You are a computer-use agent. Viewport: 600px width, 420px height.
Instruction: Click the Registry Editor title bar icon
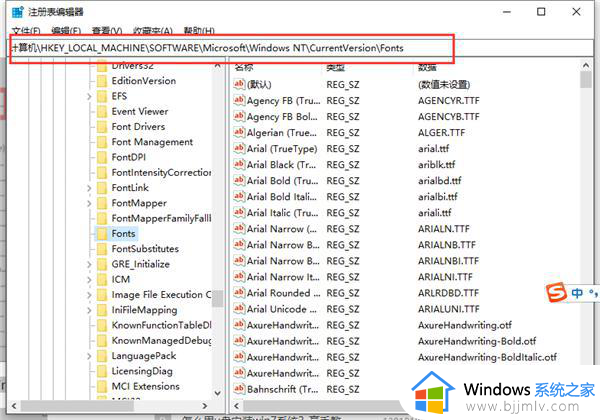pos(18,12)
